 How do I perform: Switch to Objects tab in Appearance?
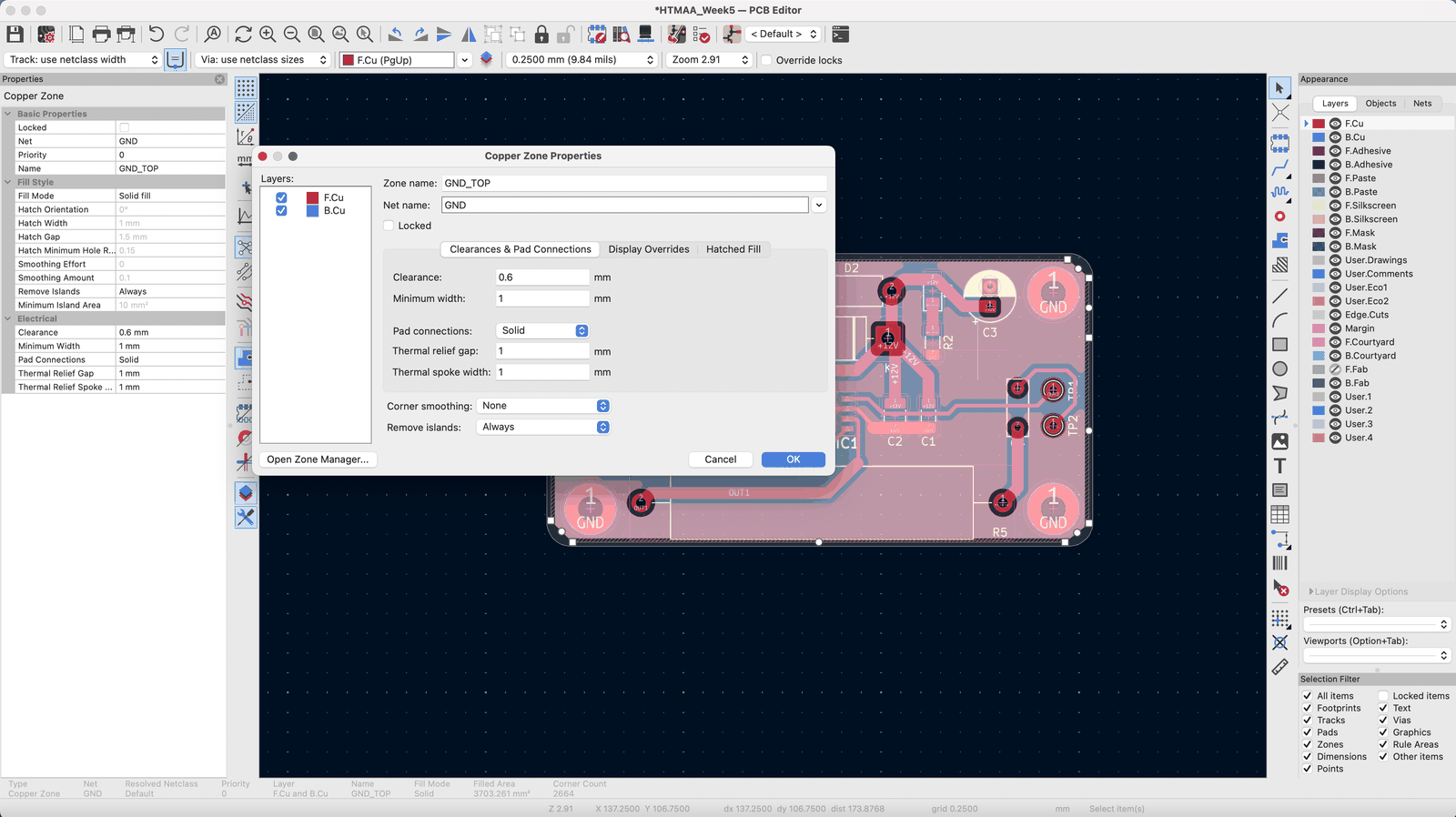coord(1380,104)
